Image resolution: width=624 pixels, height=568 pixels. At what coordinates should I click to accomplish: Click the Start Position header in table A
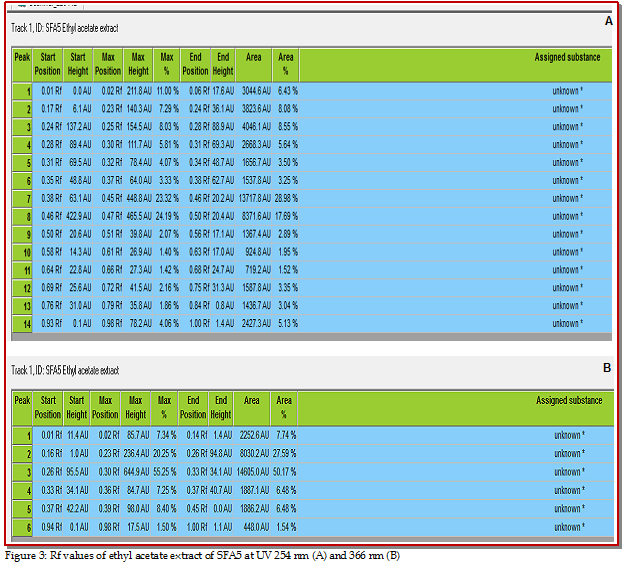pos(47,63)
